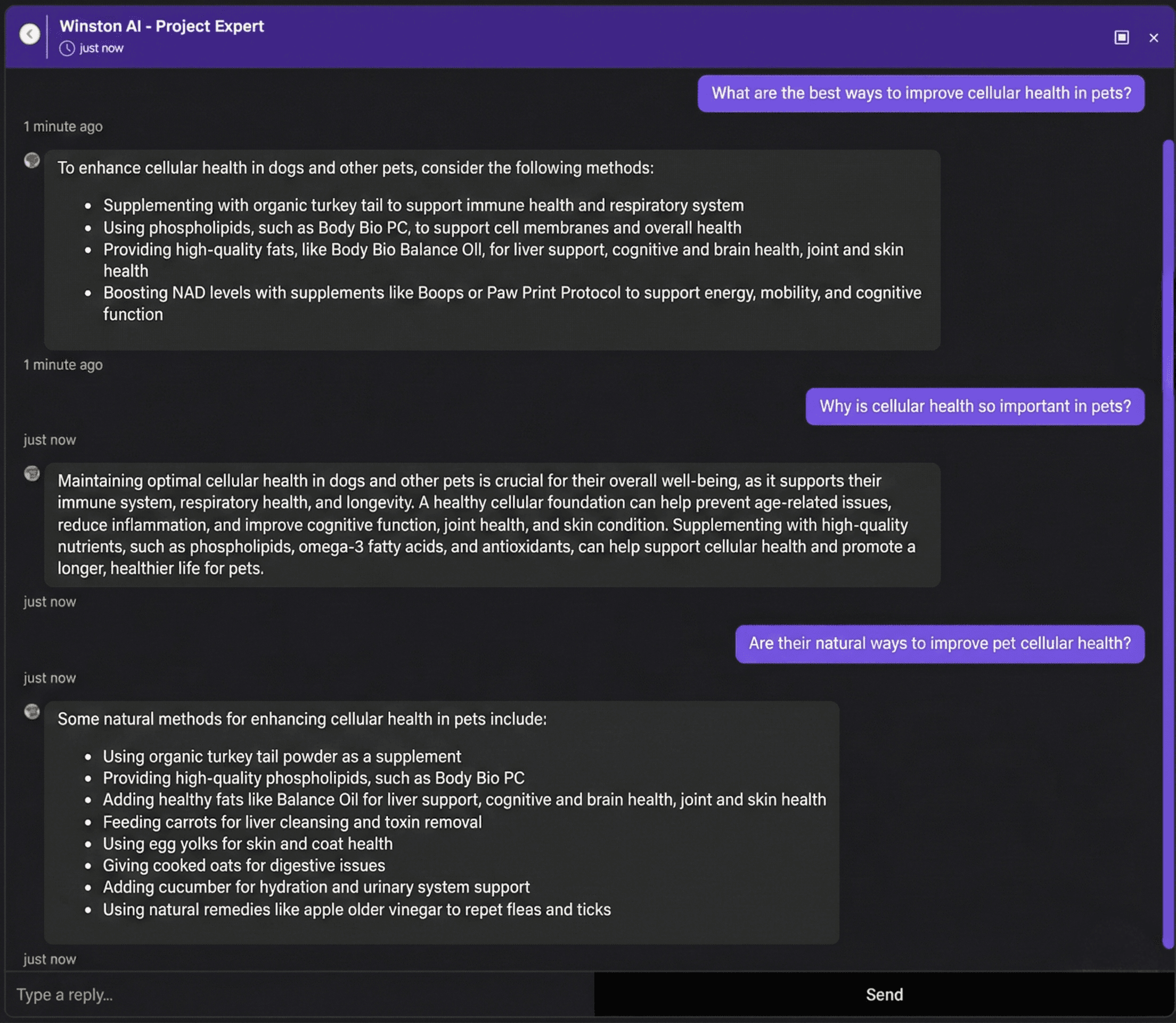
Task: Click the avatar beside natural methods message
Action: 31,712
